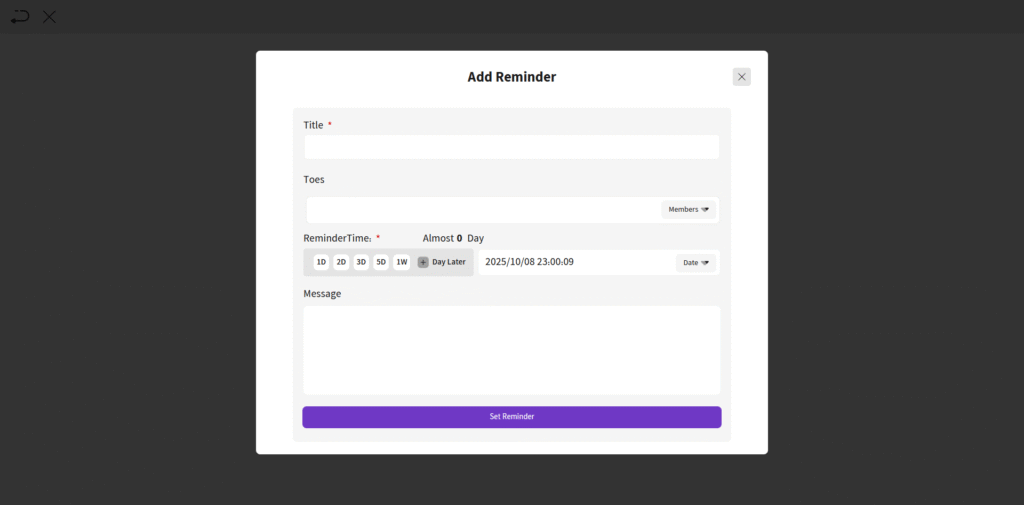Click the Add Reminder dialog heading
This screenshot has height=505, width=1024.
[x=511, y=77]
